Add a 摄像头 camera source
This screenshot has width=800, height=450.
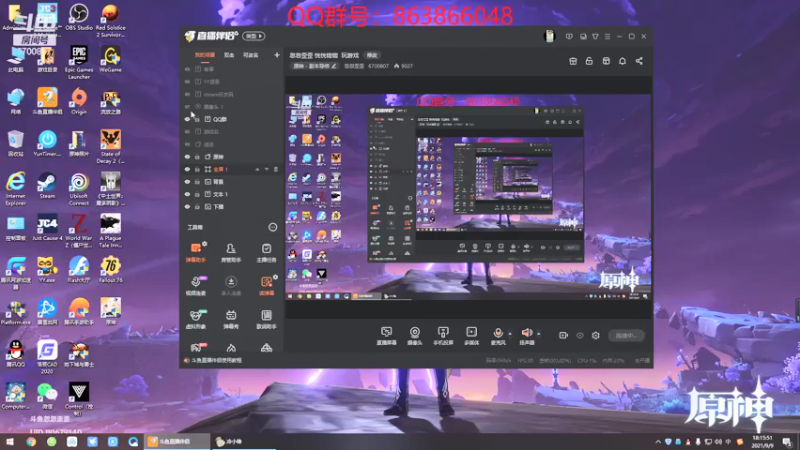(415, 336)
